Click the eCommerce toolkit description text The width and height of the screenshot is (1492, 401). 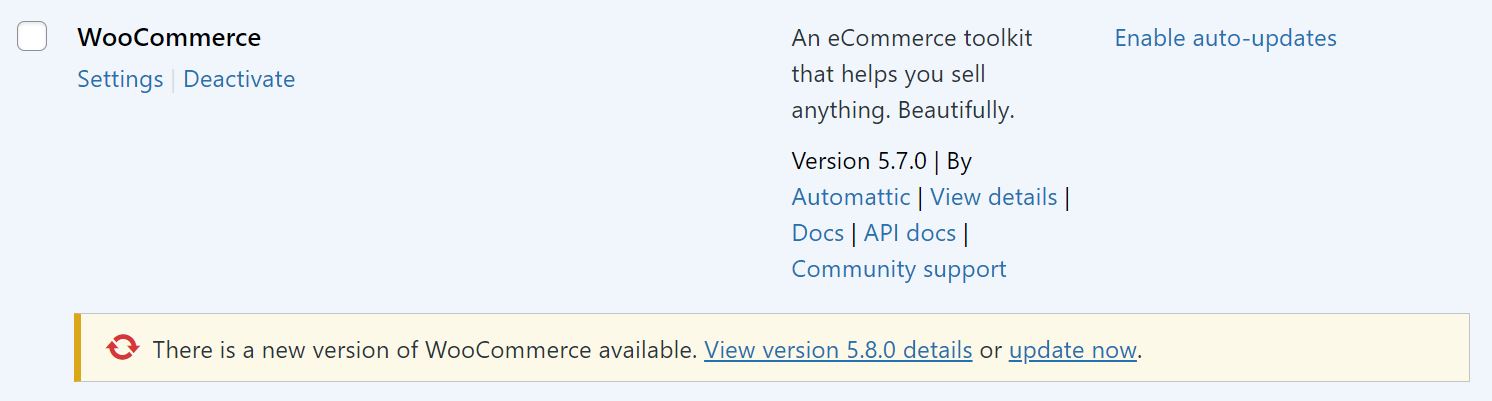[911, 74]
